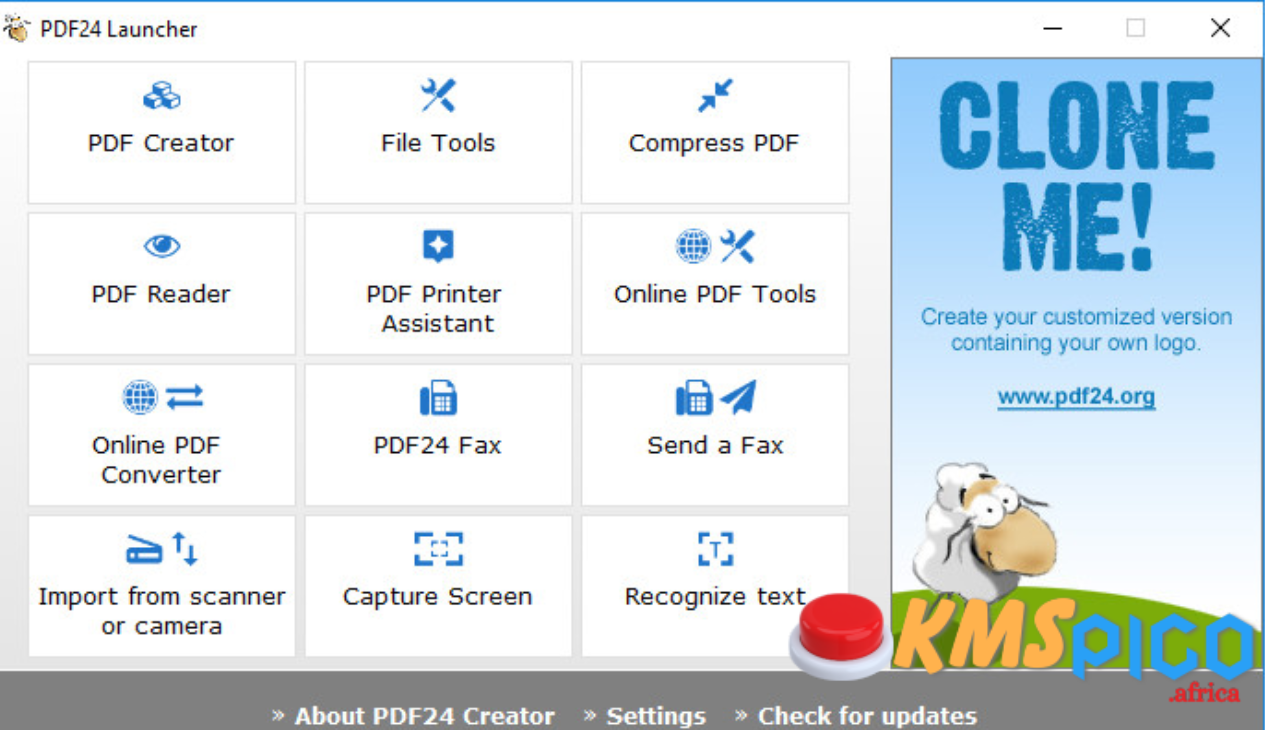Click the Import from scanner icon
This screenshot has height=730, width=1280.
(x=162, y=549)
